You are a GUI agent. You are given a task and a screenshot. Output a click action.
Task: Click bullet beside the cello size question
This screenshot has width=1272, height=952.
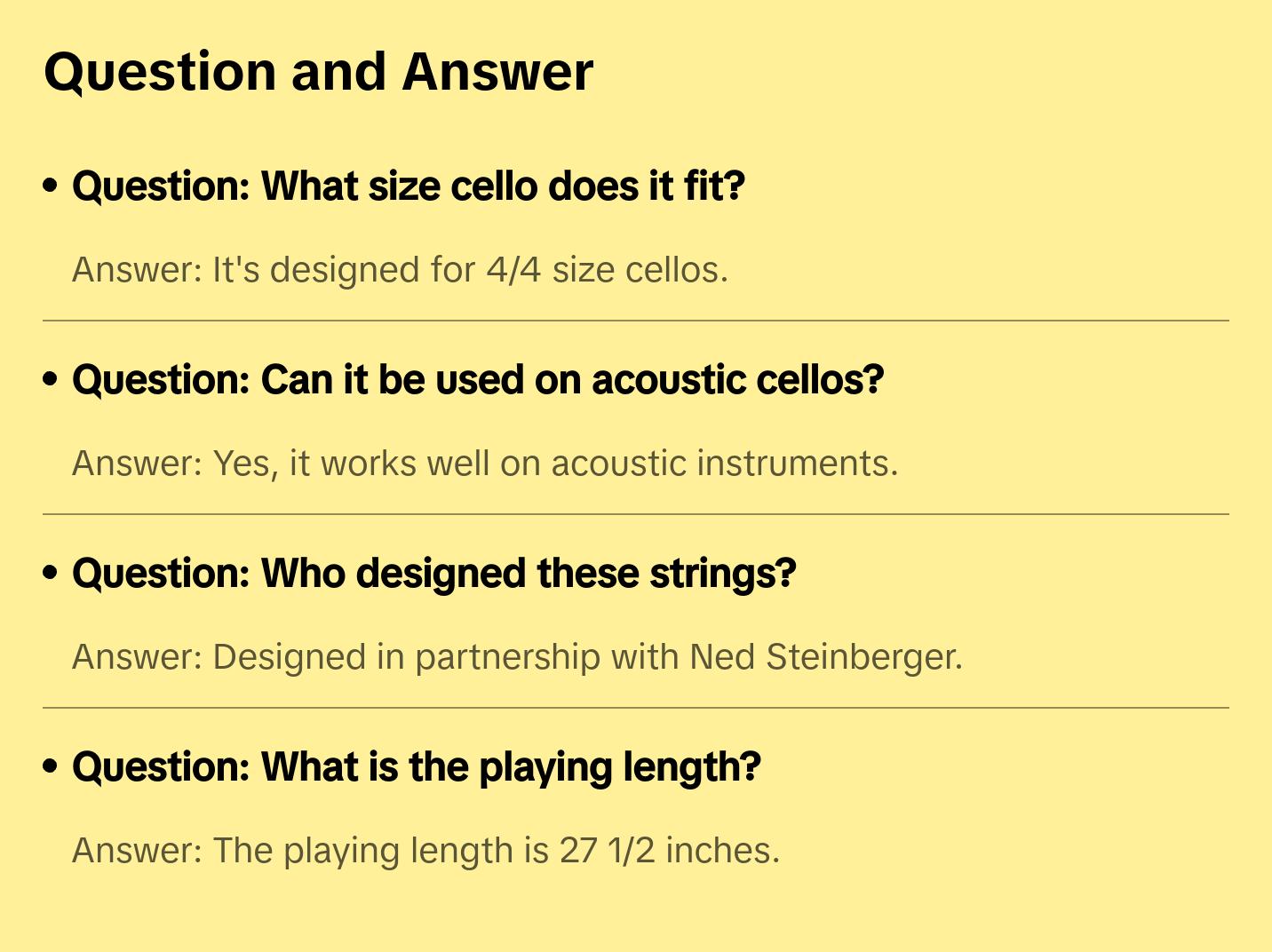point(51,186)
